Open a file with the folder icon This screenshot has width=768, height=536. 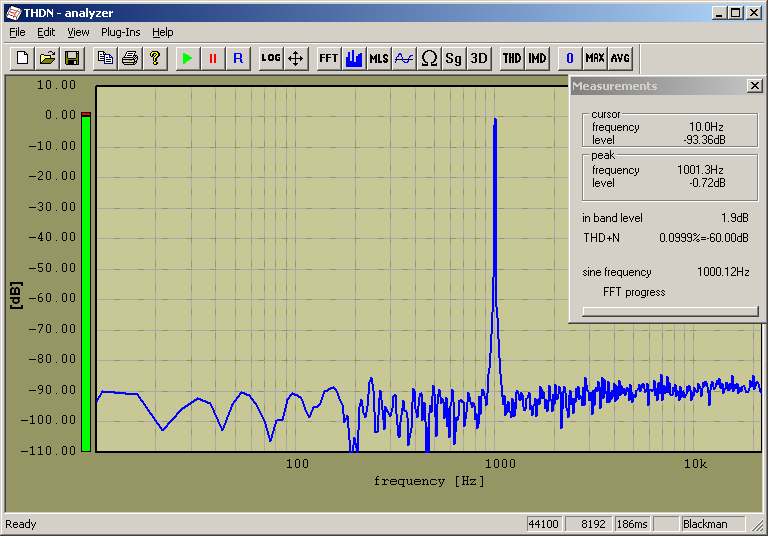(x=47, y=58)
